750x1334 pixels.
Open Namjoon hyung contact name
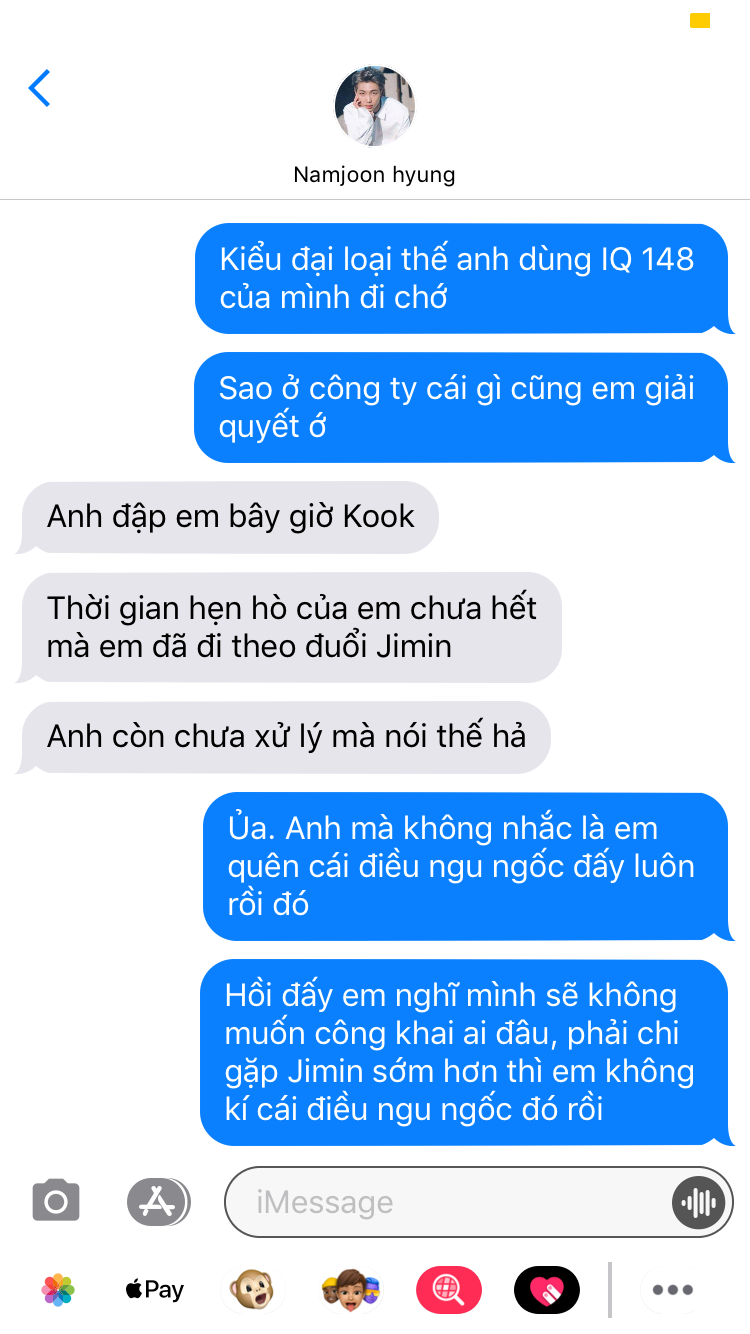tap(374, 174)
